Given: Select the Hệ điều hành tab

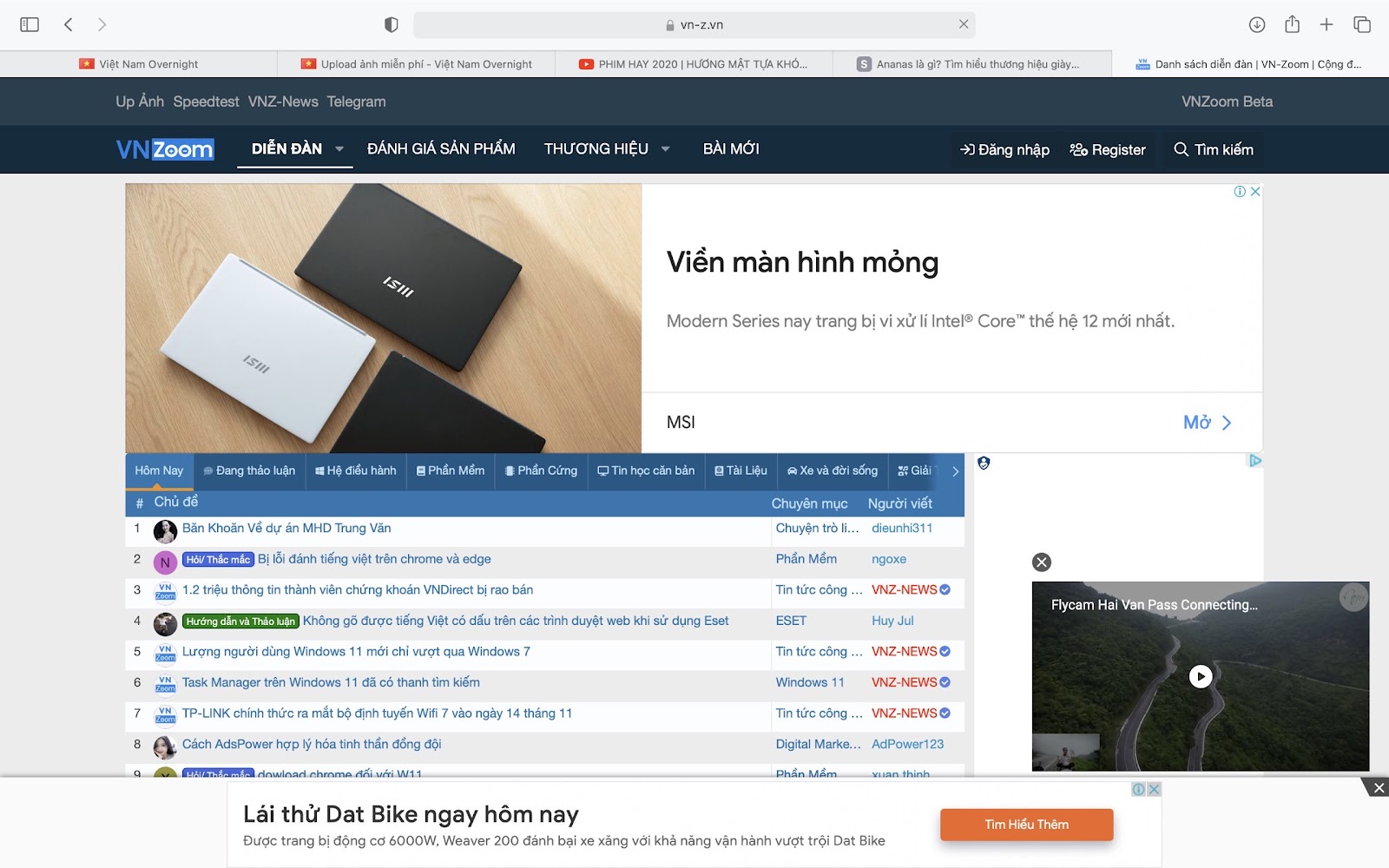Looking at the screenshot, I should point(356,470).
